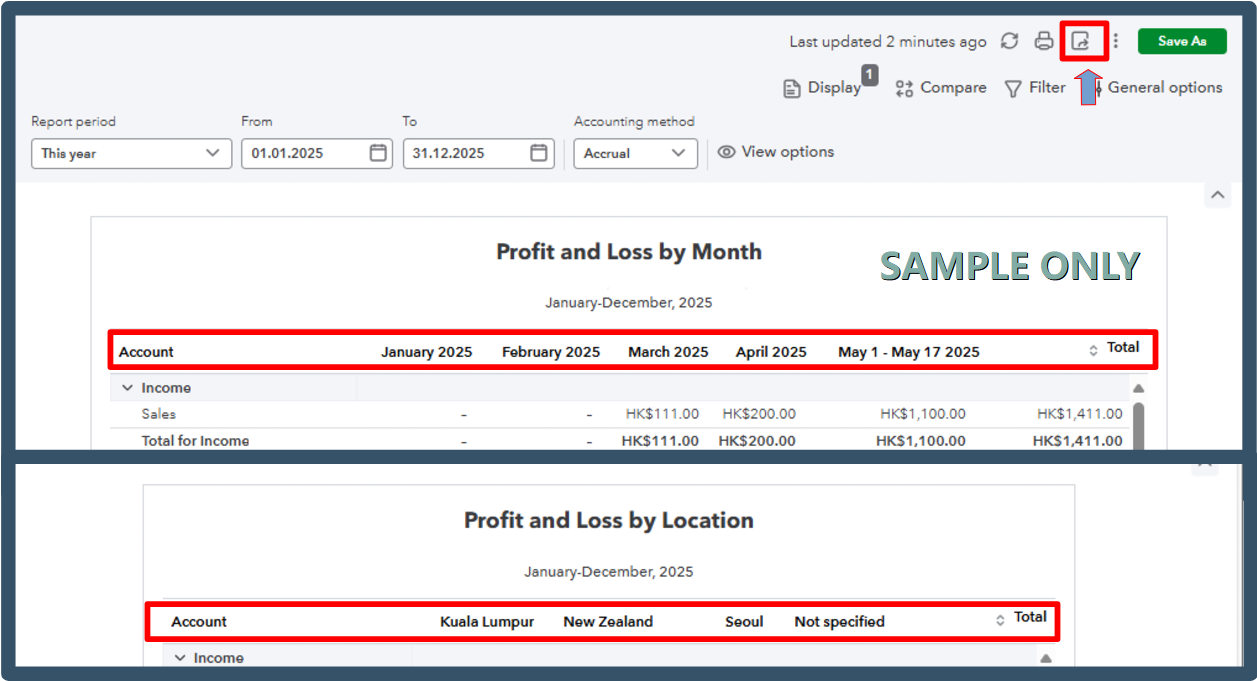
Task: Open the Accounting method dropdown
Action: point(635,153)
